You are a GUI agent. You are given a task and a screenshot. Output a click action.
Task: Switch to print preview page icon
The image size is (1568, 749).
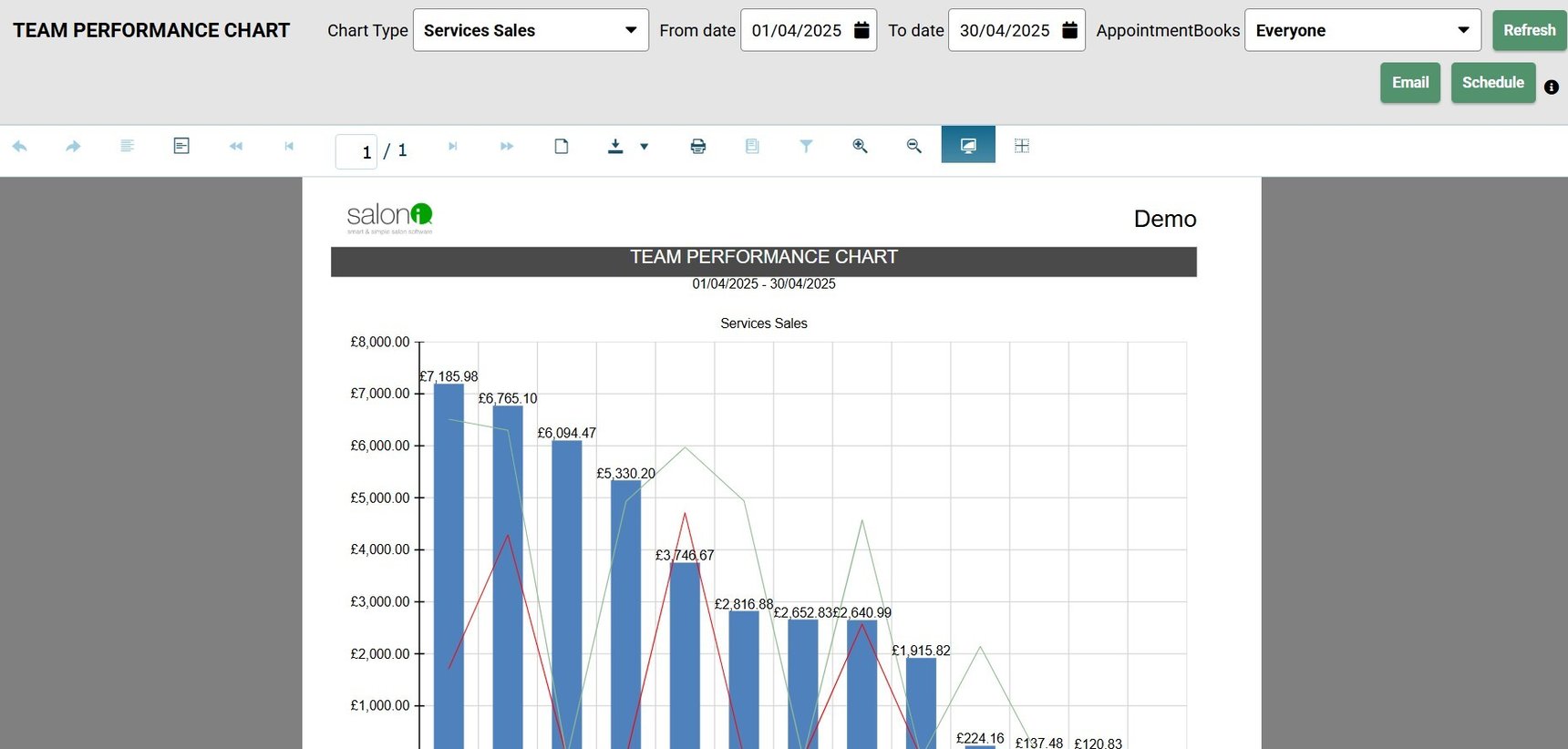(x=562, y=146)
